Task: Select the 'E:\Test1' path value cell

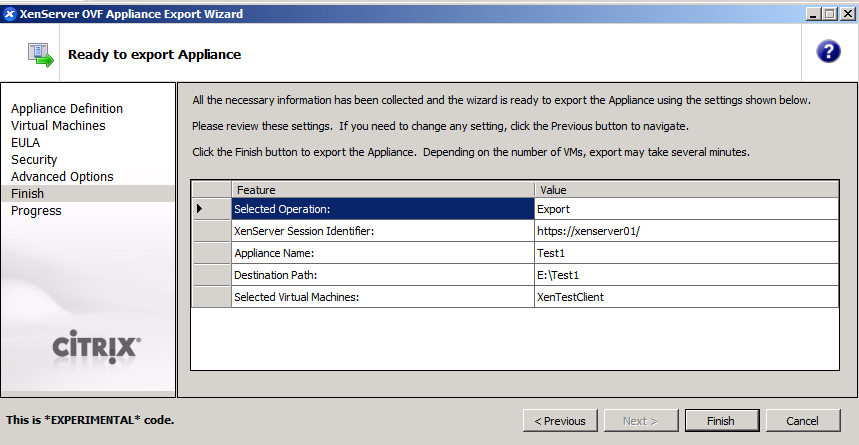Action: pyautogui.click(x=686, y=275)
